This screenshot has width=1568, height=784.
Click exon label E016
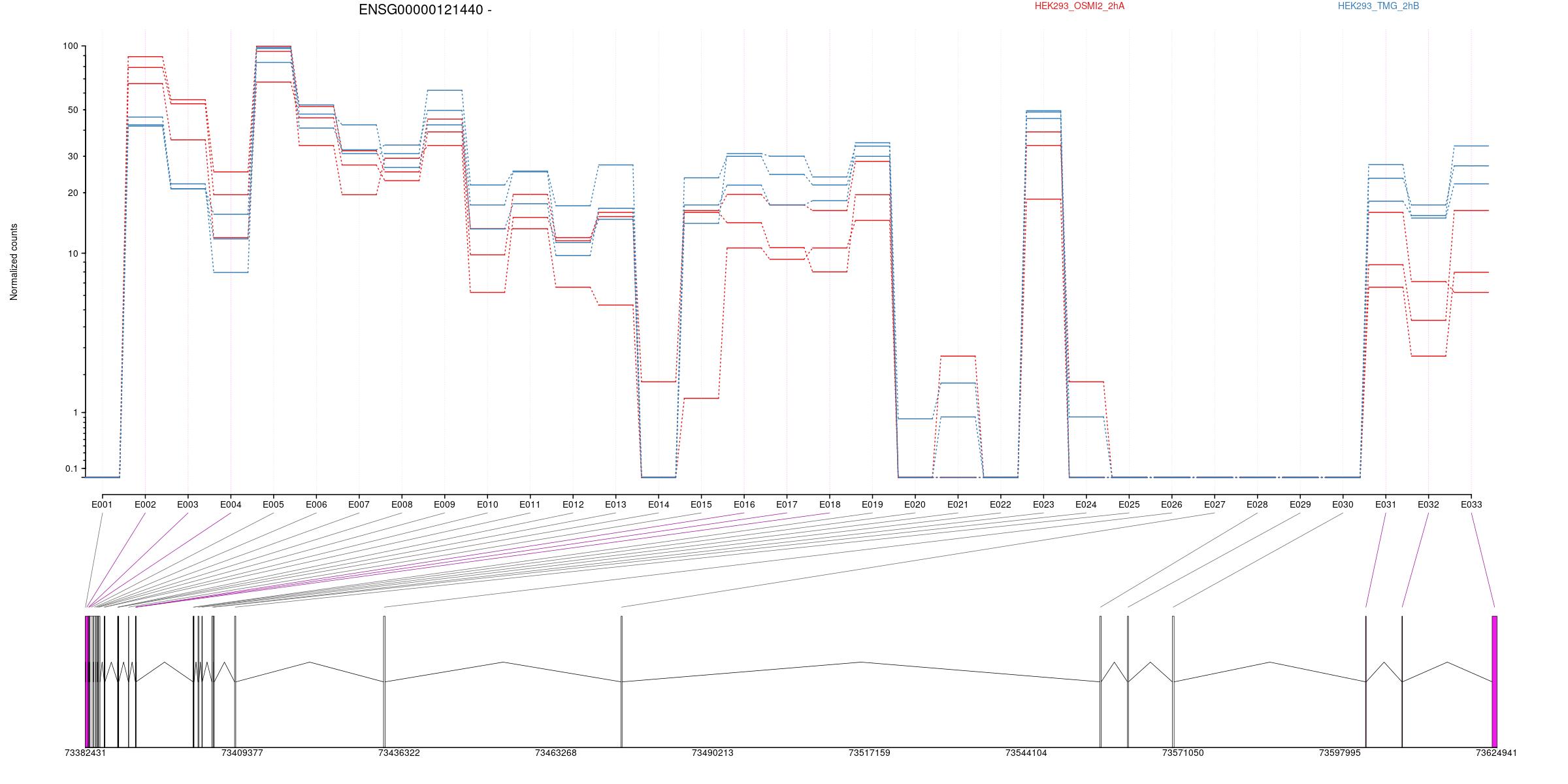pyautogui.click(x=744, y=504)
